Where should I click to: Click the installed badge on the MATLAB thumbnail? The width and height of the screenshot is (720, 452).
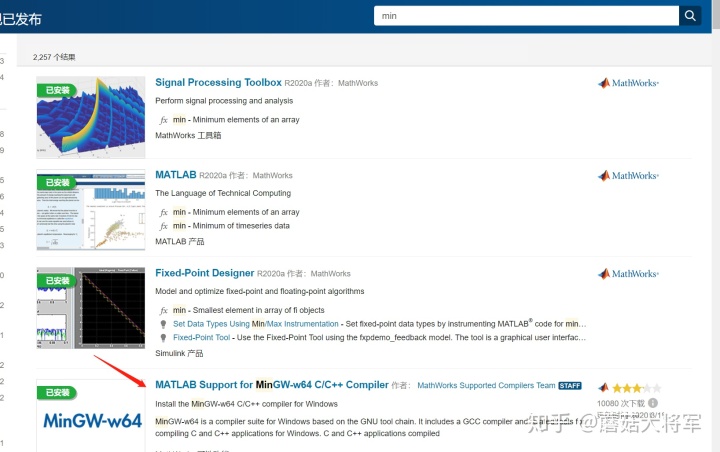(57, 182)
